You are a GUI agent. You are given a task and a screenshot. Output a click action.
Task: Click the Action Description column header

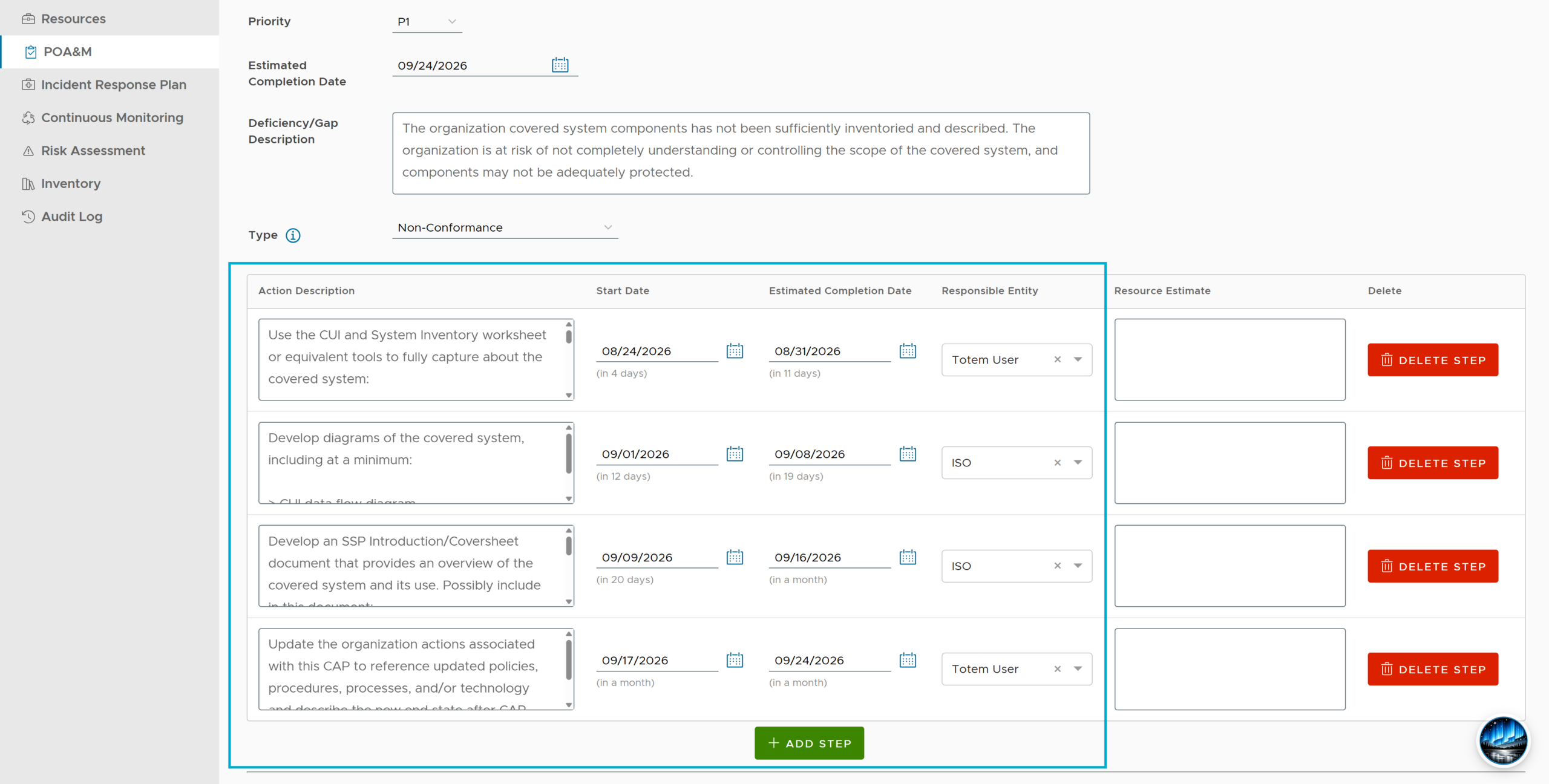pos(306,291)
